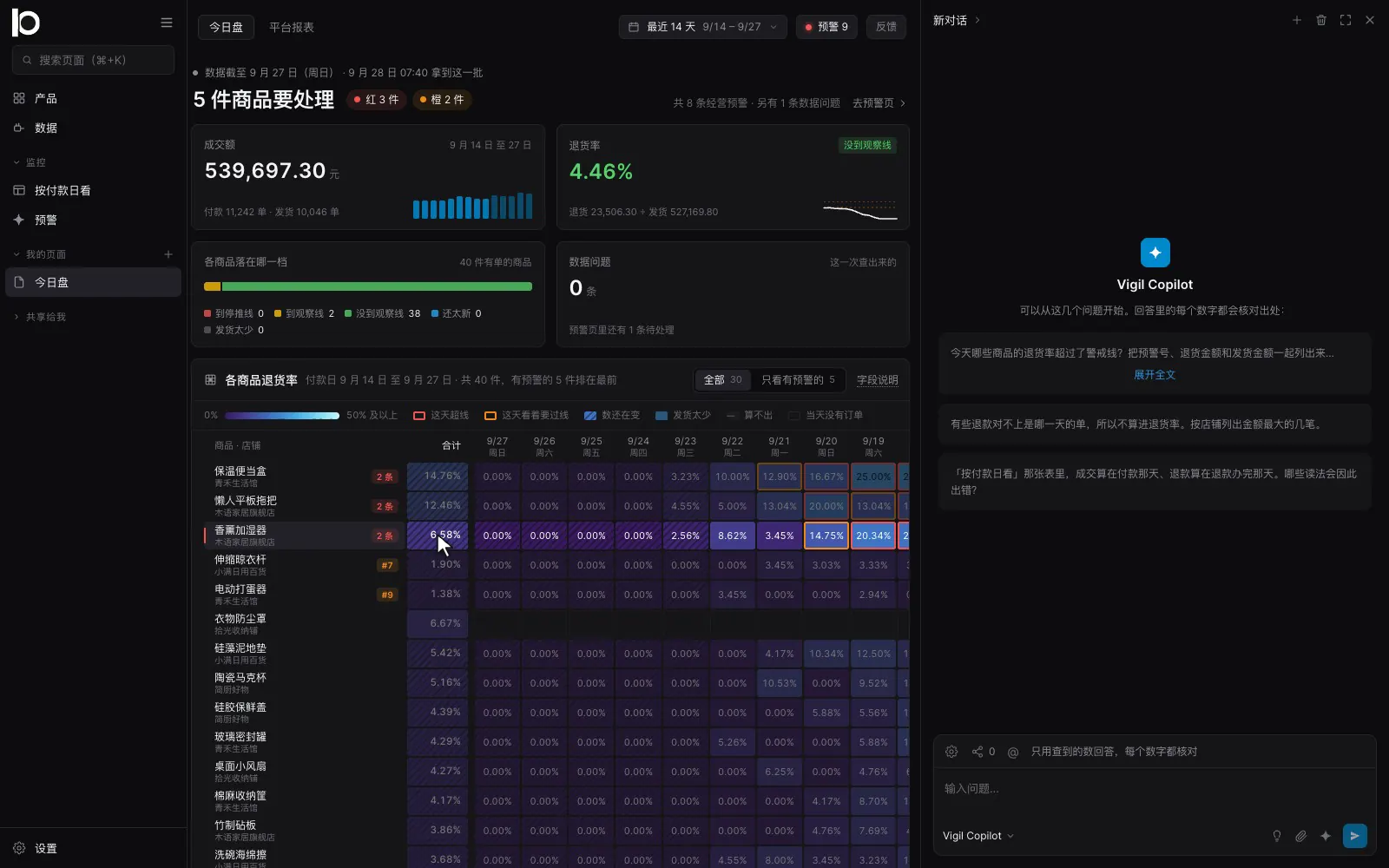Show only 只看有预警的 5 products
1389x868 pixels.
point(798,380)
